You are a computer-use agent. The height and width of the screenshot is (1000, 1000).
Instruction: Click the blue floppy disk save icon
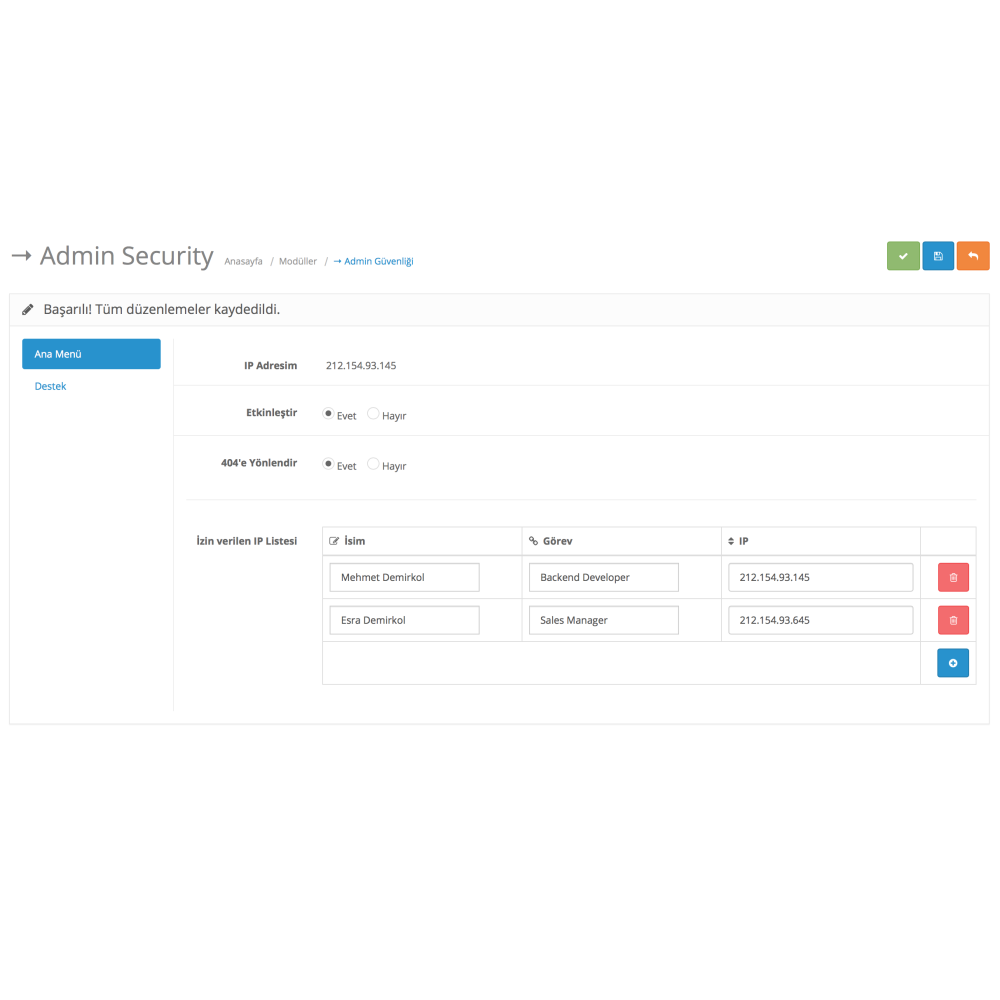[x=938, y=256]
